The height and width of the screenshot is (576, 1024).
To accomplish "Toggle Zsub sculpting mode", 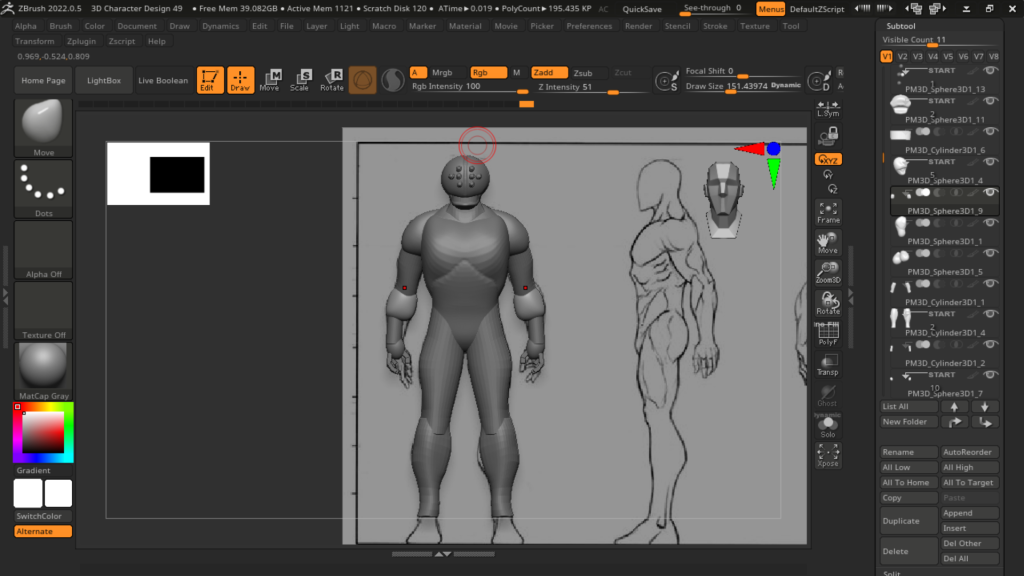I will click(582, 73).
